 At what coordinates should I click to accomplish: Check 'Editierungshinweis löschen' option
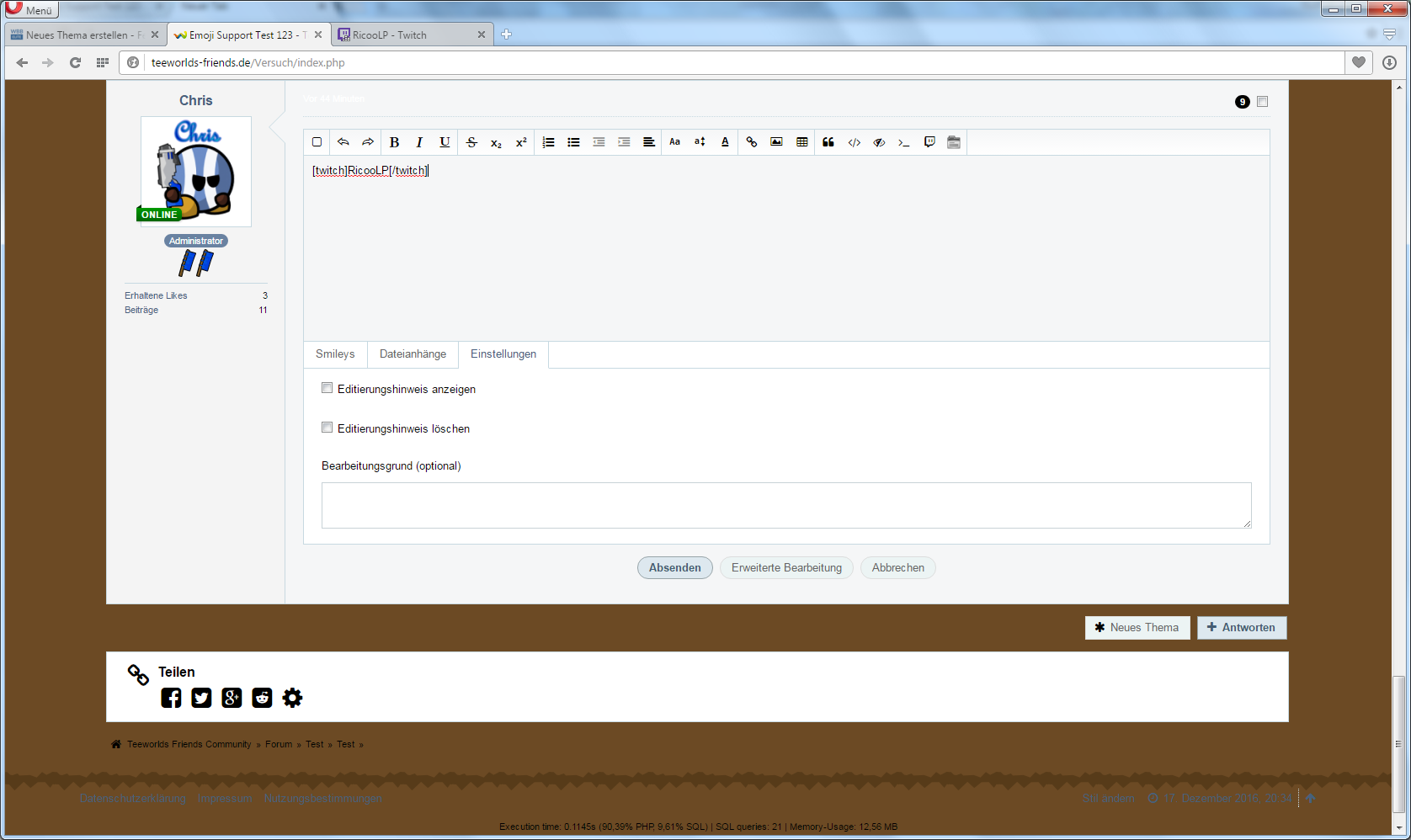click(x=327, y=428)
